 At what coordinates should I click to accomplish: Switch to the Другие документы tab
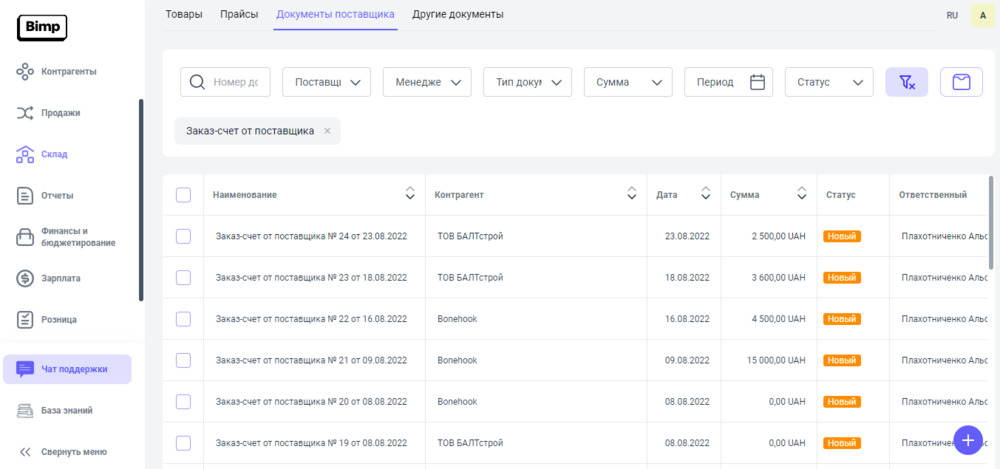point(458,14)
